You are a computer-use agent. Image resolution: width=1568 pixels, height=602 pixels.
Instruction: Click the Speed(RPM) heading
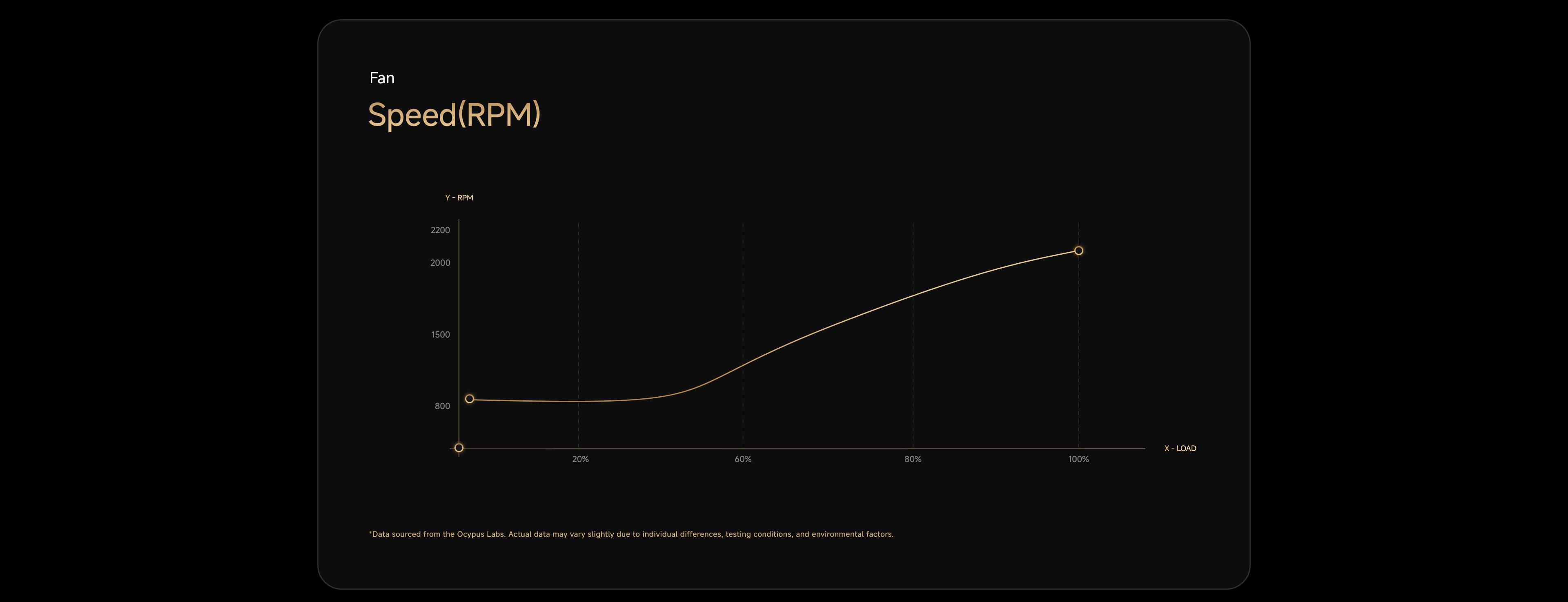(x=454, y=114)
